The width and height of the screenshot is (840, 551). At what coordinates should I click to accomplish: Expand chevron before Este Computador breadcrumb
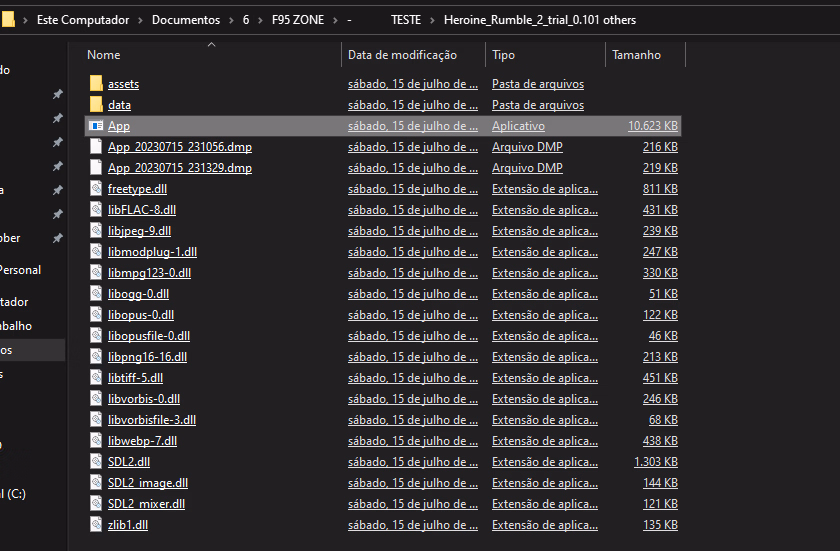(x=25, y=20)
